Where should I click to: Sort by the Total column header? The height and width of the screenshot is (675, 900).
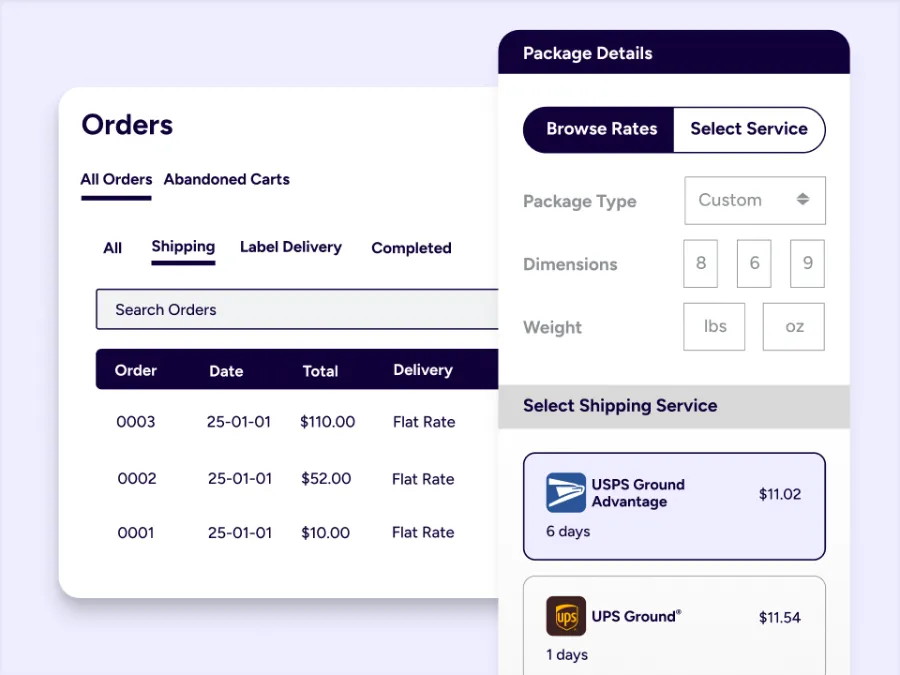tap(320, 371)
